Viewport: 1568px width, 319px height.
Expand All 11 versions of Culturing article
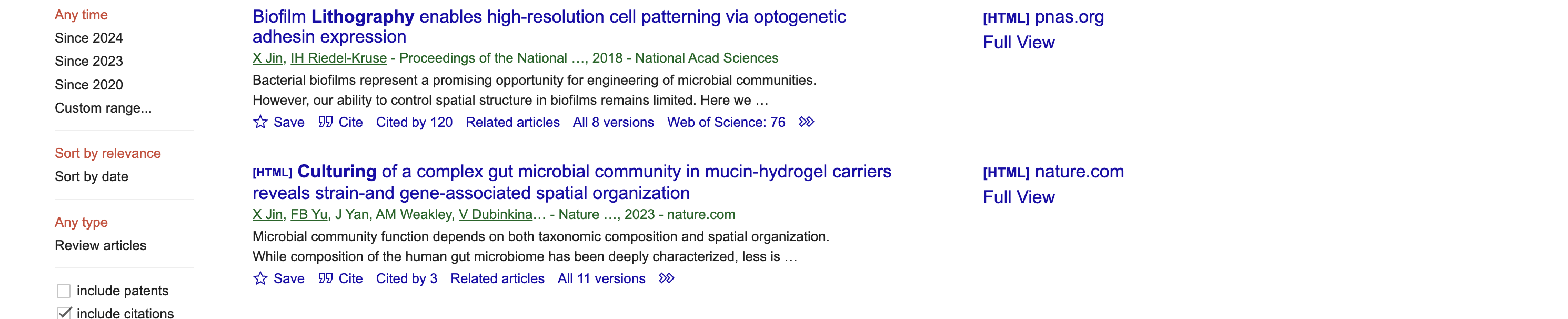point(601,278)
